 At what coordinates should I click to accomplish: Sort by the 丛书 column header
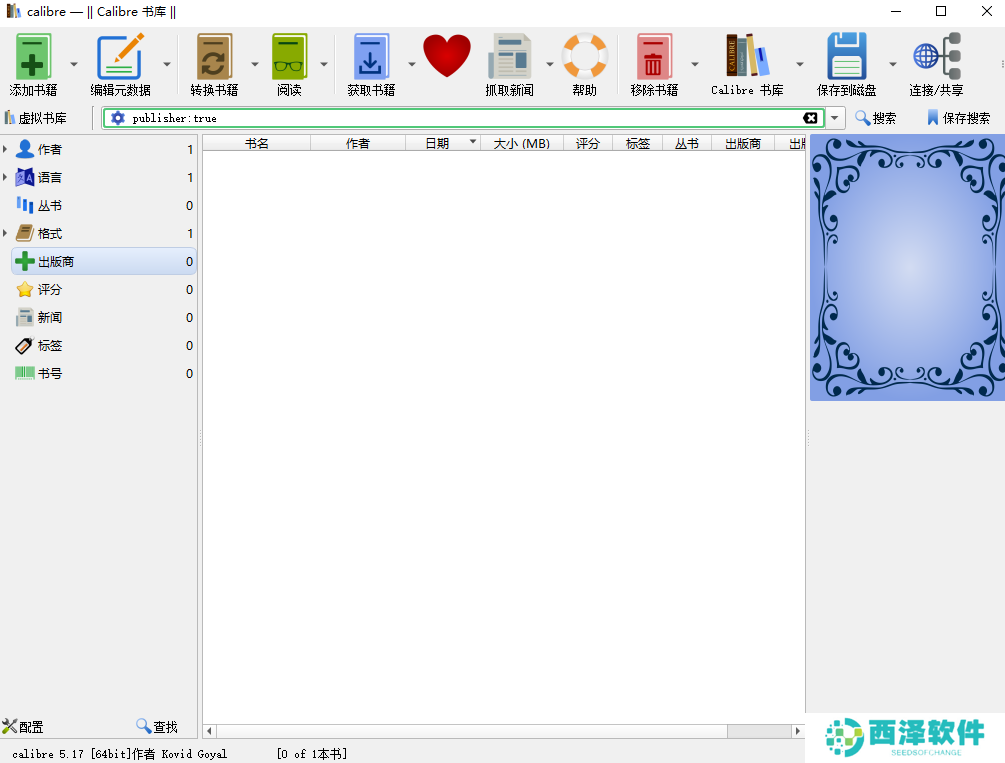coord(686,143)
